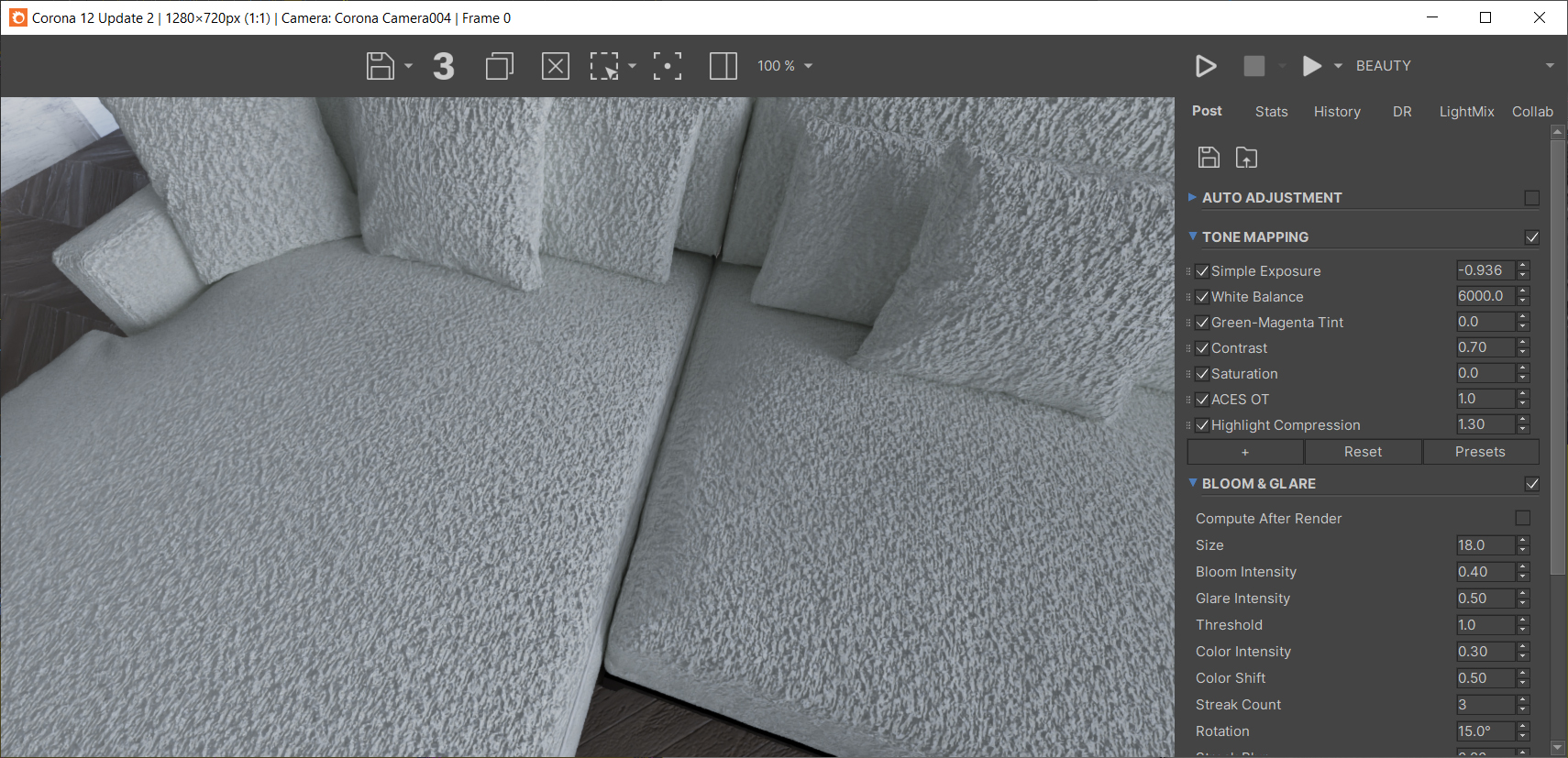
Task: Save post-processing config icon in Post panel
Action: [1209, 157]
